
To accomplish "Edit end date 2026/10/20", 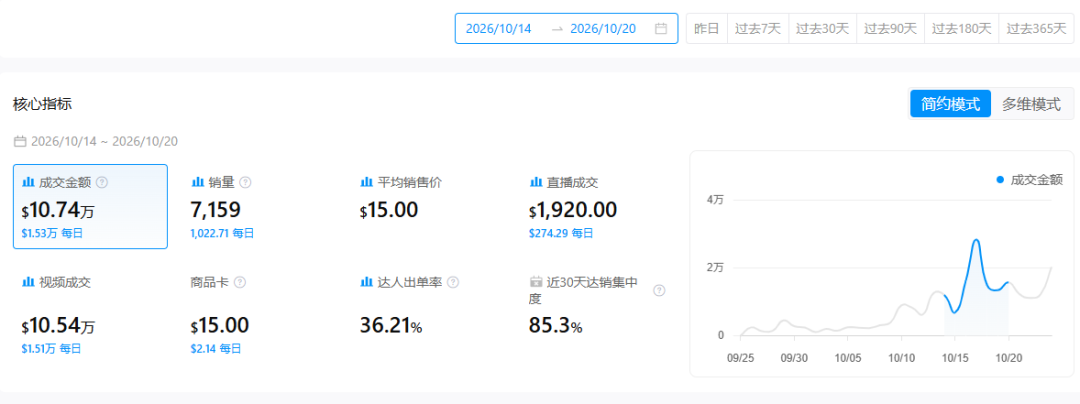I will click(603, 29).
